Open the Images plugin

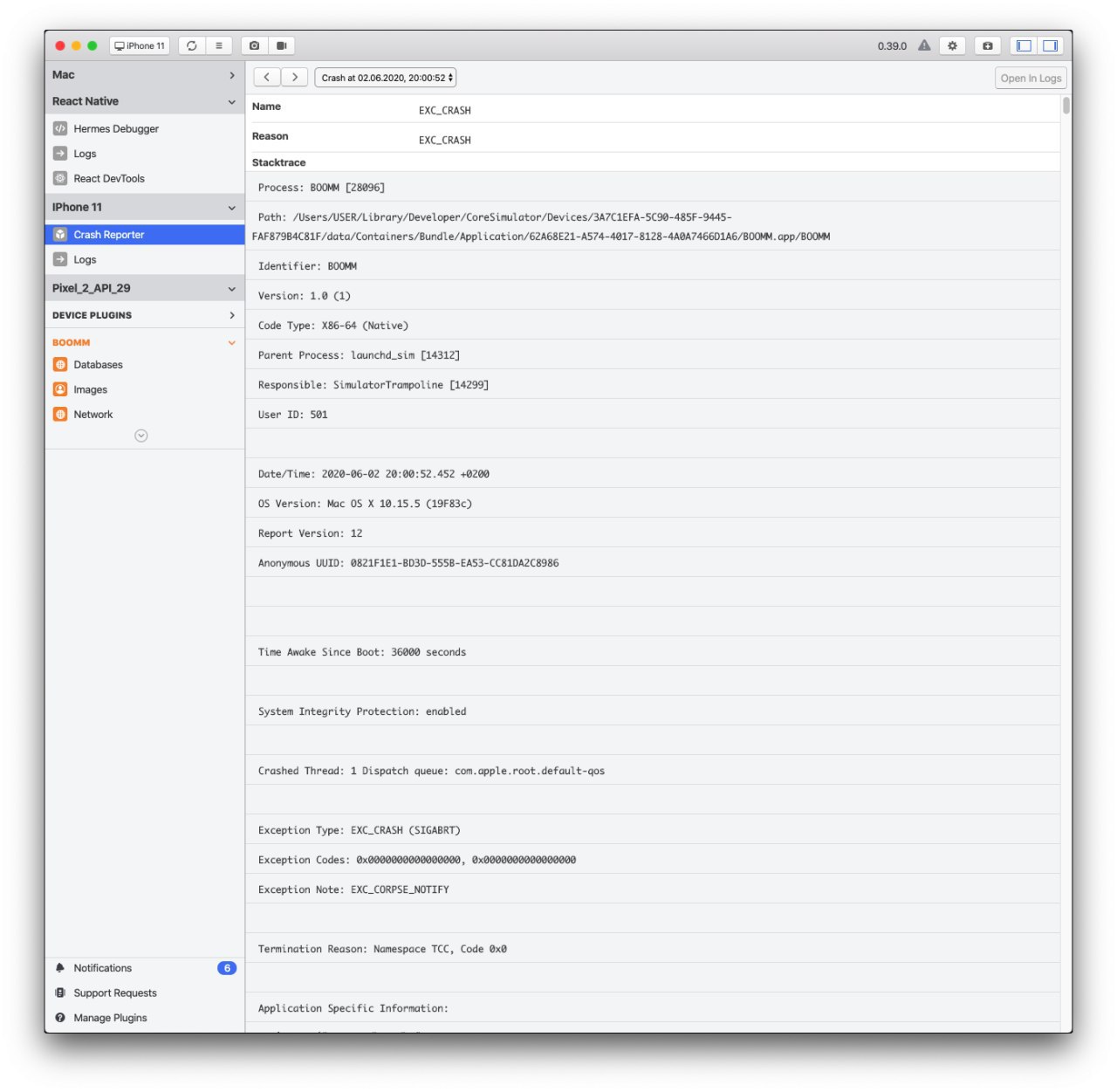[145, 389]
